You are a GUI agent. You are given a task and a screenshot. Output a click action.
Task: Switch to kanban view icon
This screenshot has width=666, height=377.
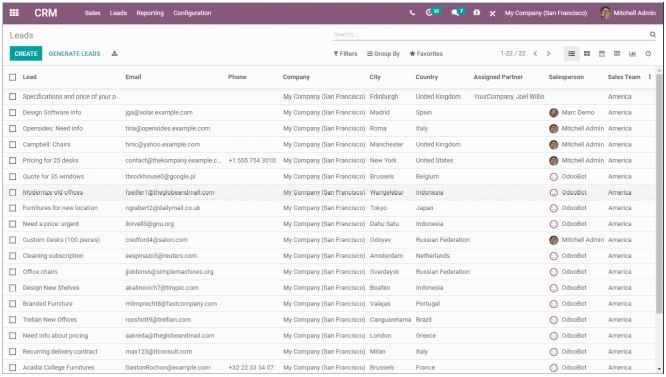[x=587, y=53]
